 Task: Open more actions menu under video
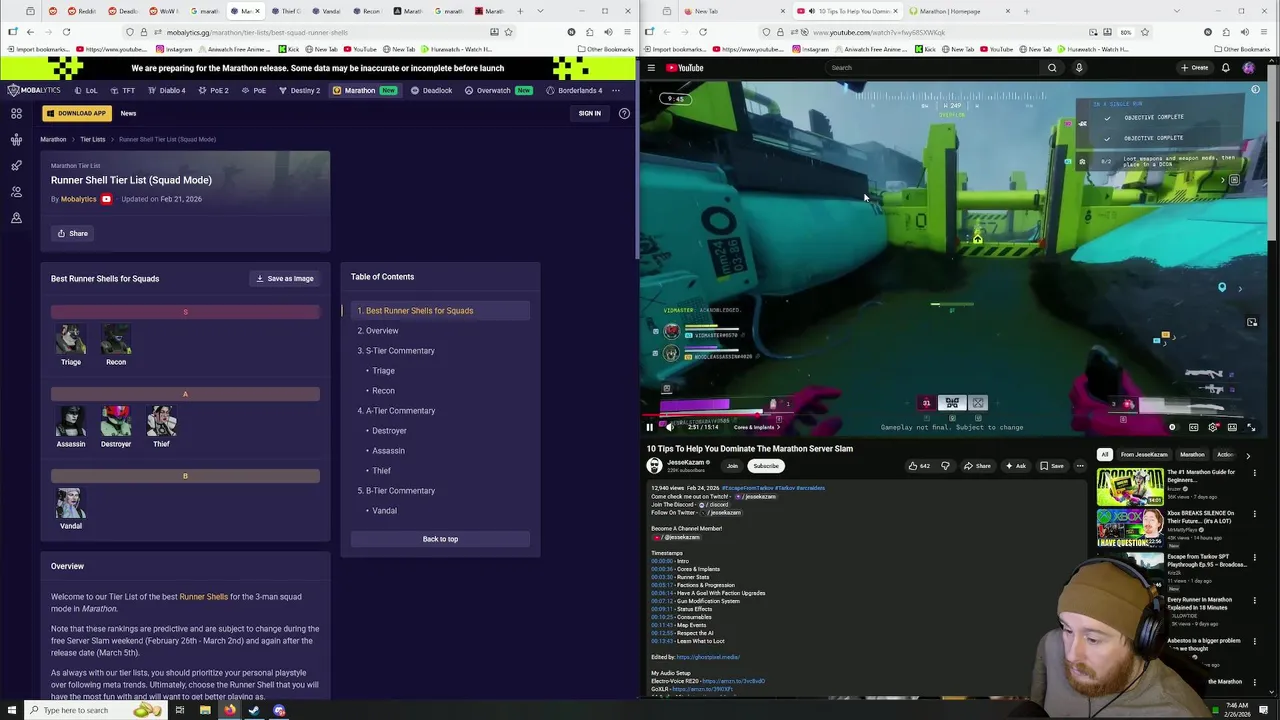[1080, 466]
